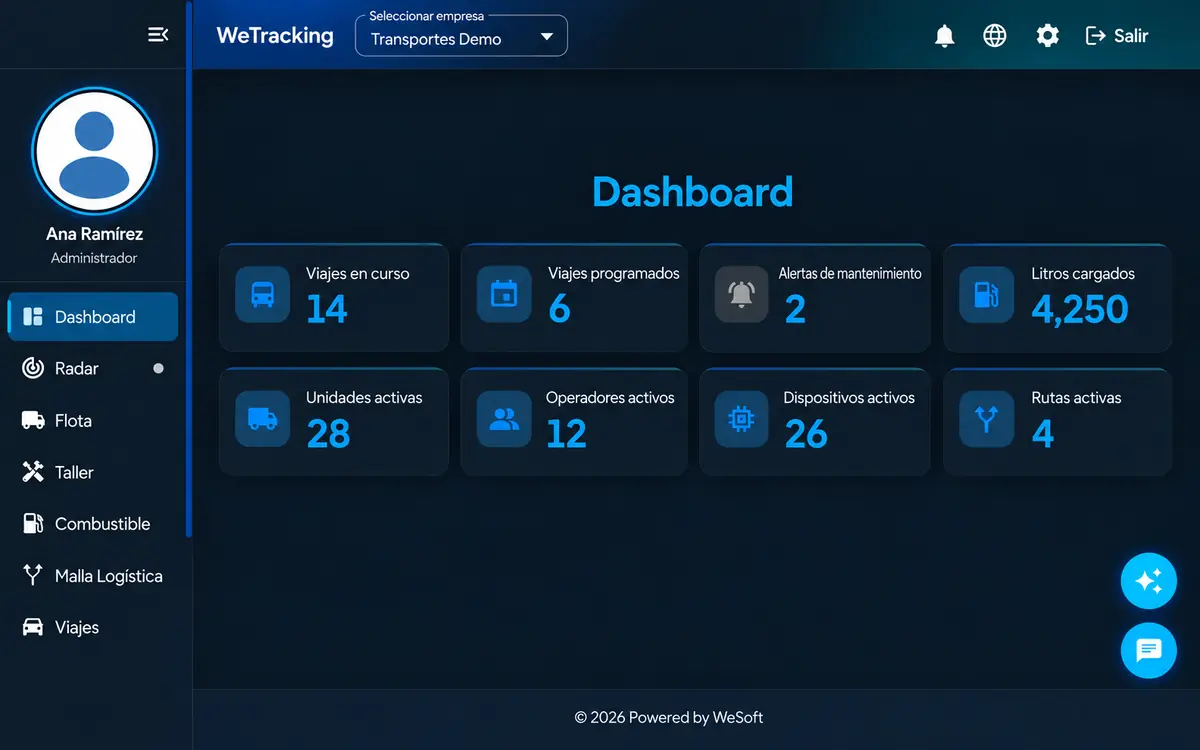Screen dimensions: 1200x750
Task: Click the Dispositivos activos value 26
Action: point(806,433)
